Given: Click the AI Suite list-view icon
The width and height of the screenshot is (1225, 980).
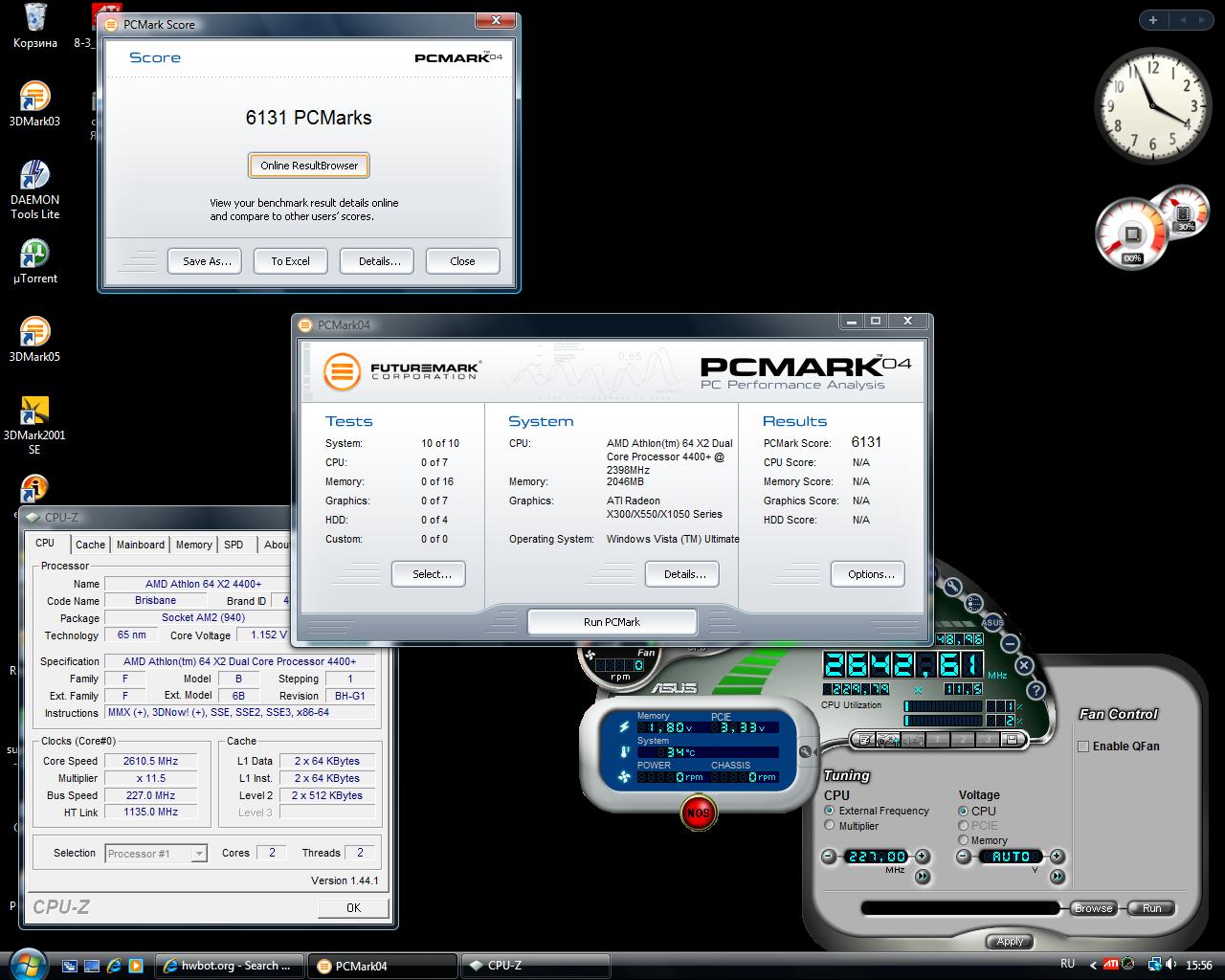Looking at the screenshot, I should 973,604.
